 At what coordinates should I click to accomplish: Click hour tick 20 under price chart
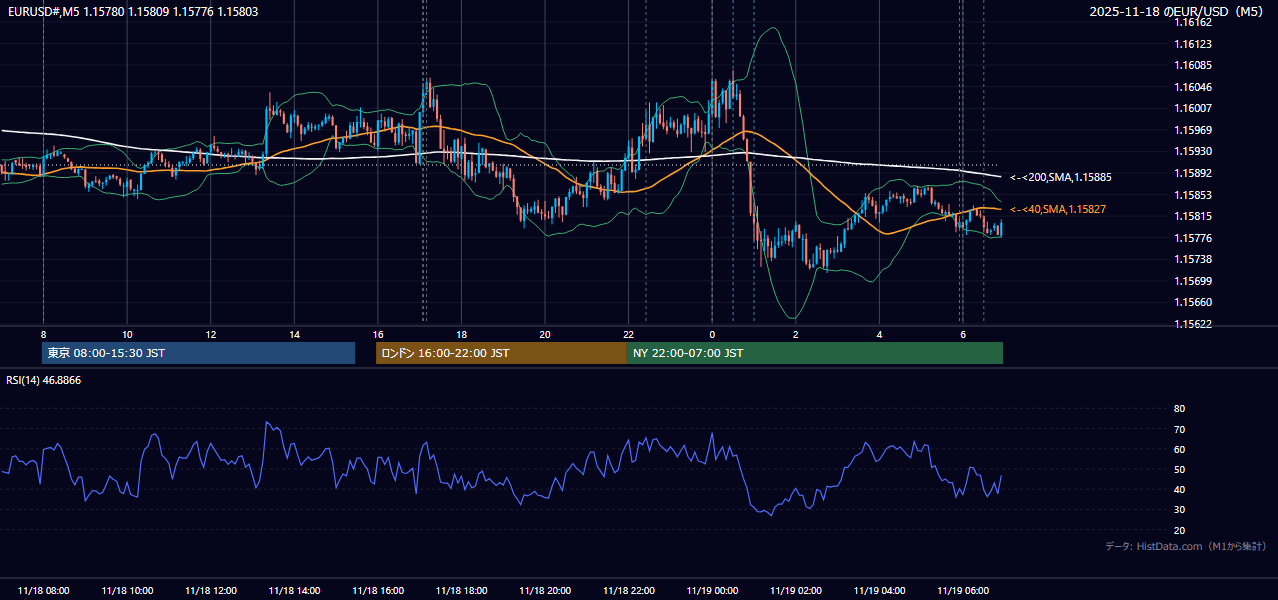[545, 334]
